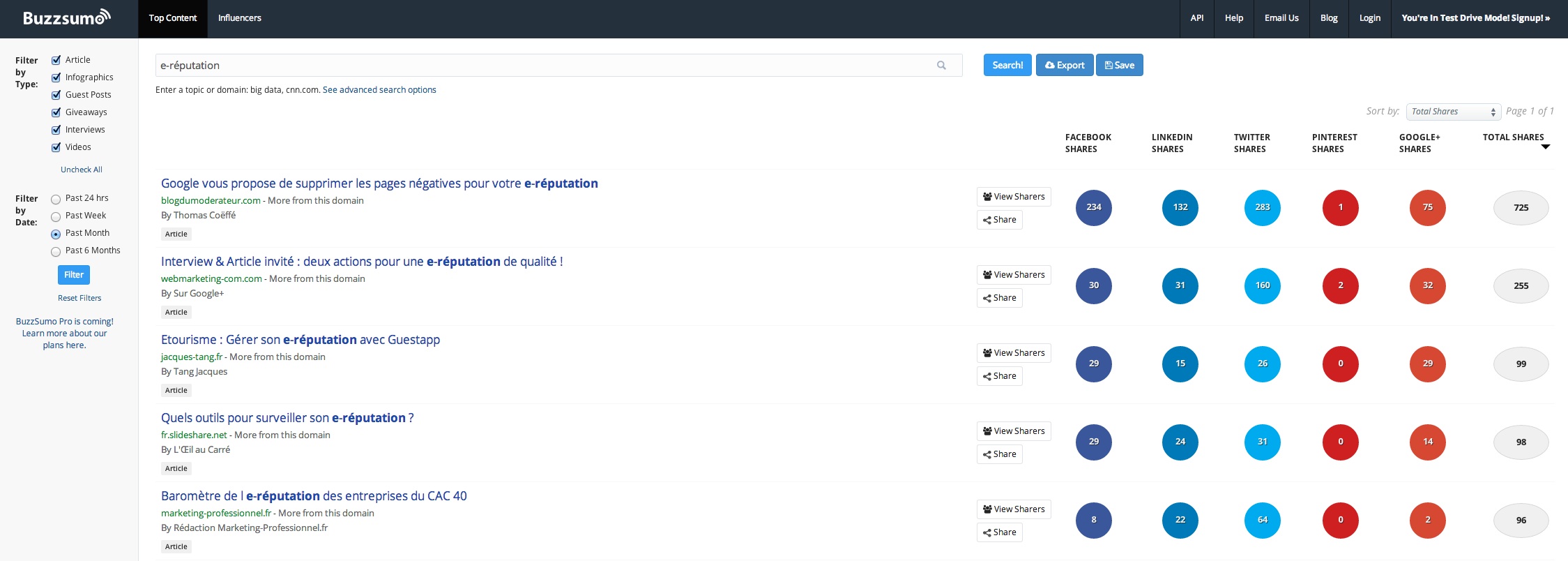Click the Twitter shares circle showing 26

pos(1263,364)
